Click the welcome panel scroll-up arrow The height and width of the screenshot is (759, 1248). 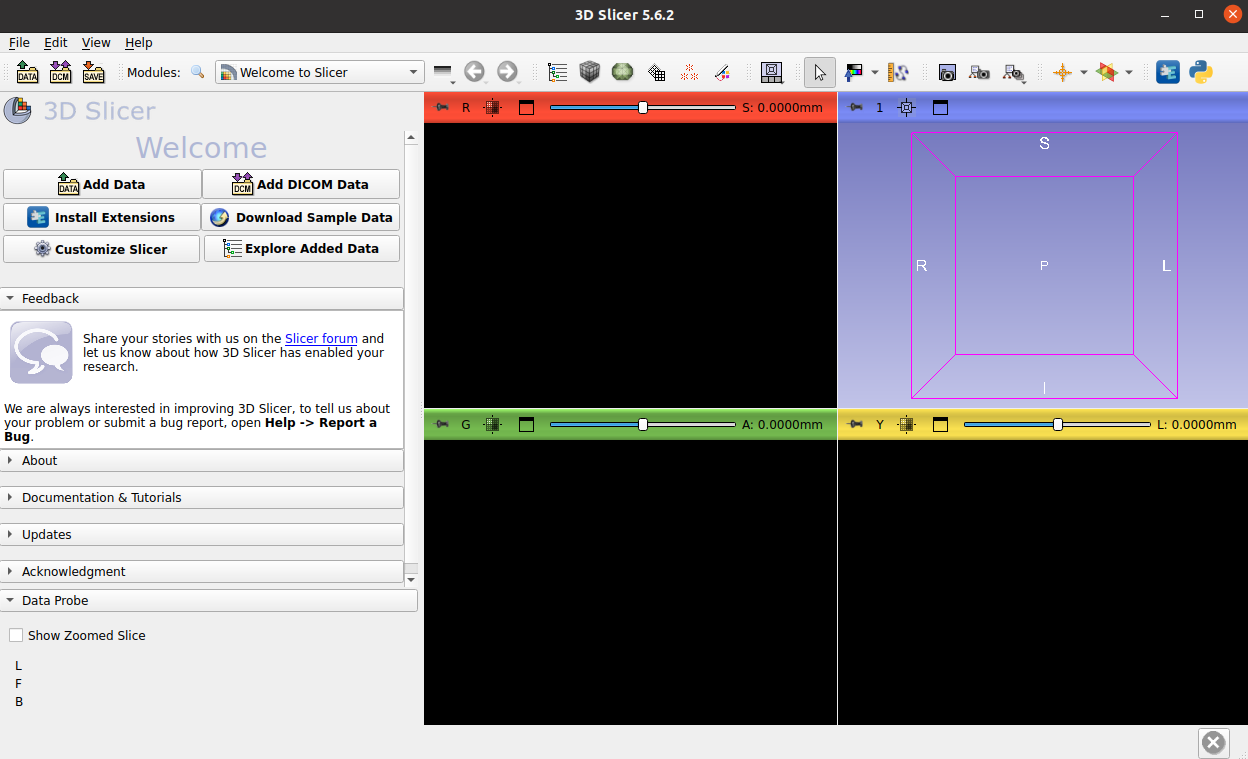[x=411, y=137]
